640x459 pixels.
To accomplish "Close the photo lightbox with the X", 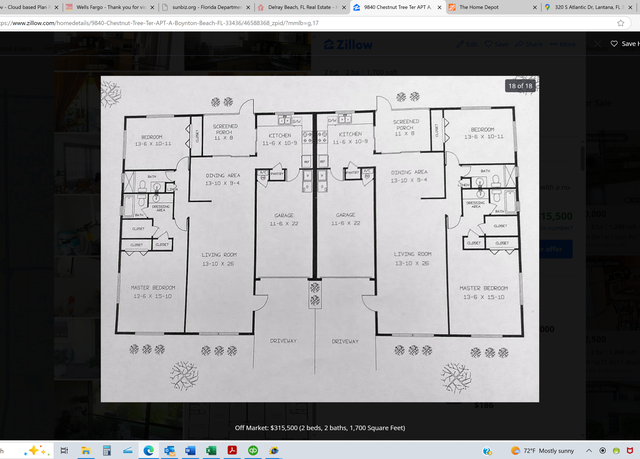I will click(597, 44).
